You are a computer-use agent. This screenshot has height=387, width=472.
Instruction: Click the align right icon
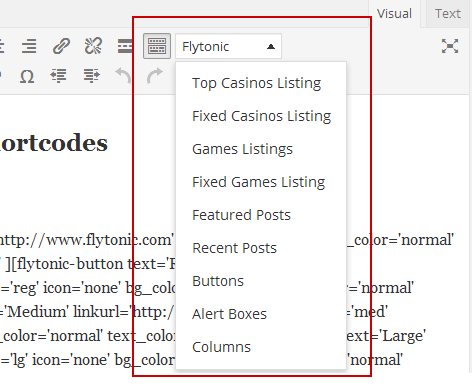(29, 46)
